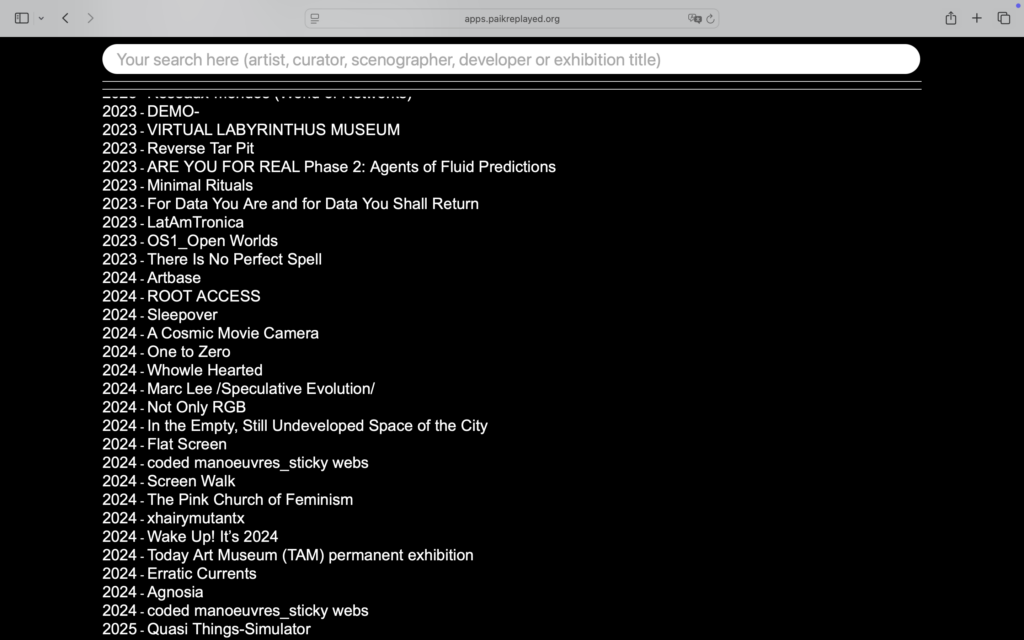Open the page menu icon in address bar
This screenshot has height=640, width=1024.
pyautogui.click(x=315, y=18)
